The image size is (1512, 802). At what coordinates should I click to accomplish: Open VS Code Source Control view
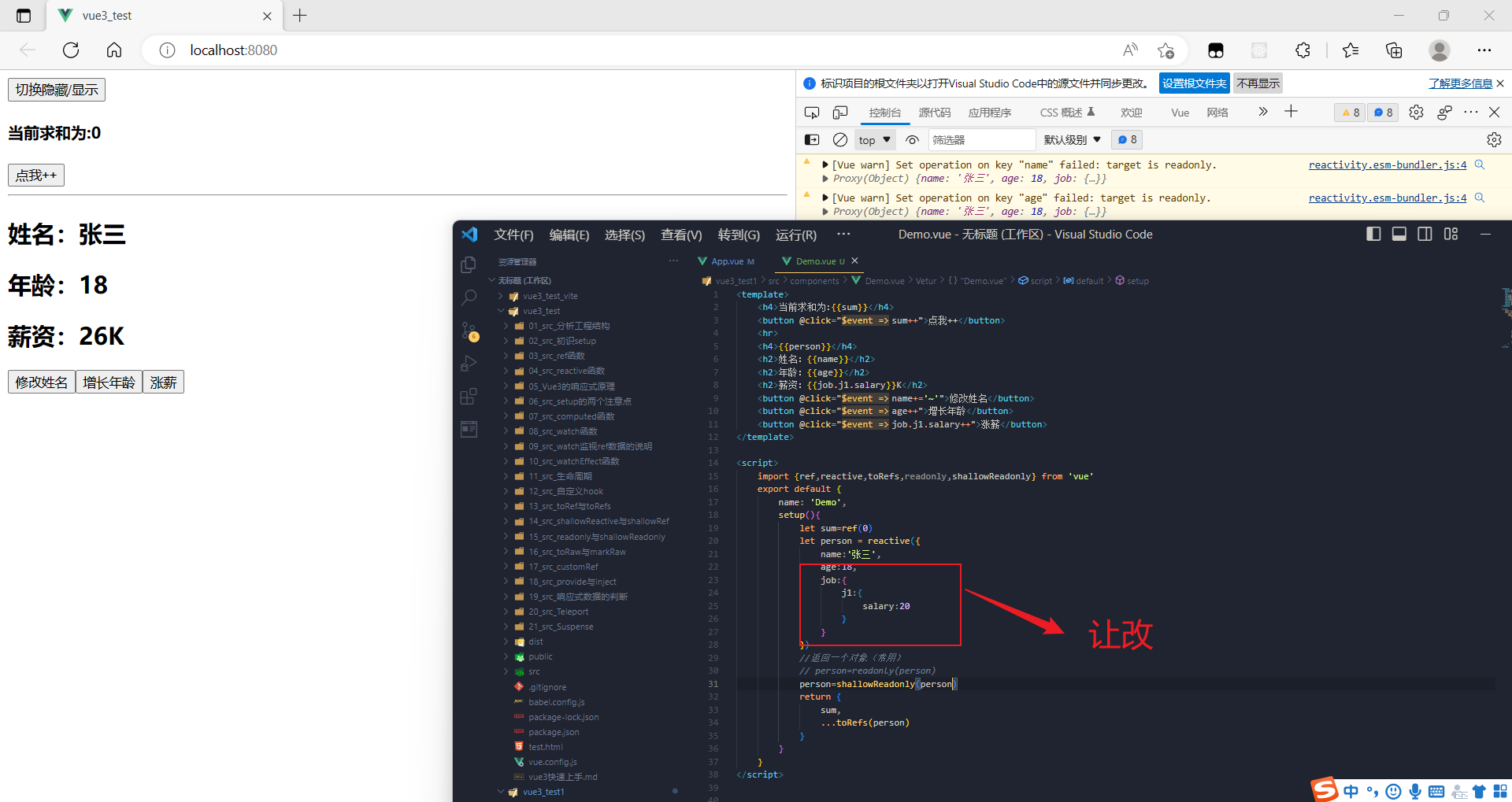[469, 331]
